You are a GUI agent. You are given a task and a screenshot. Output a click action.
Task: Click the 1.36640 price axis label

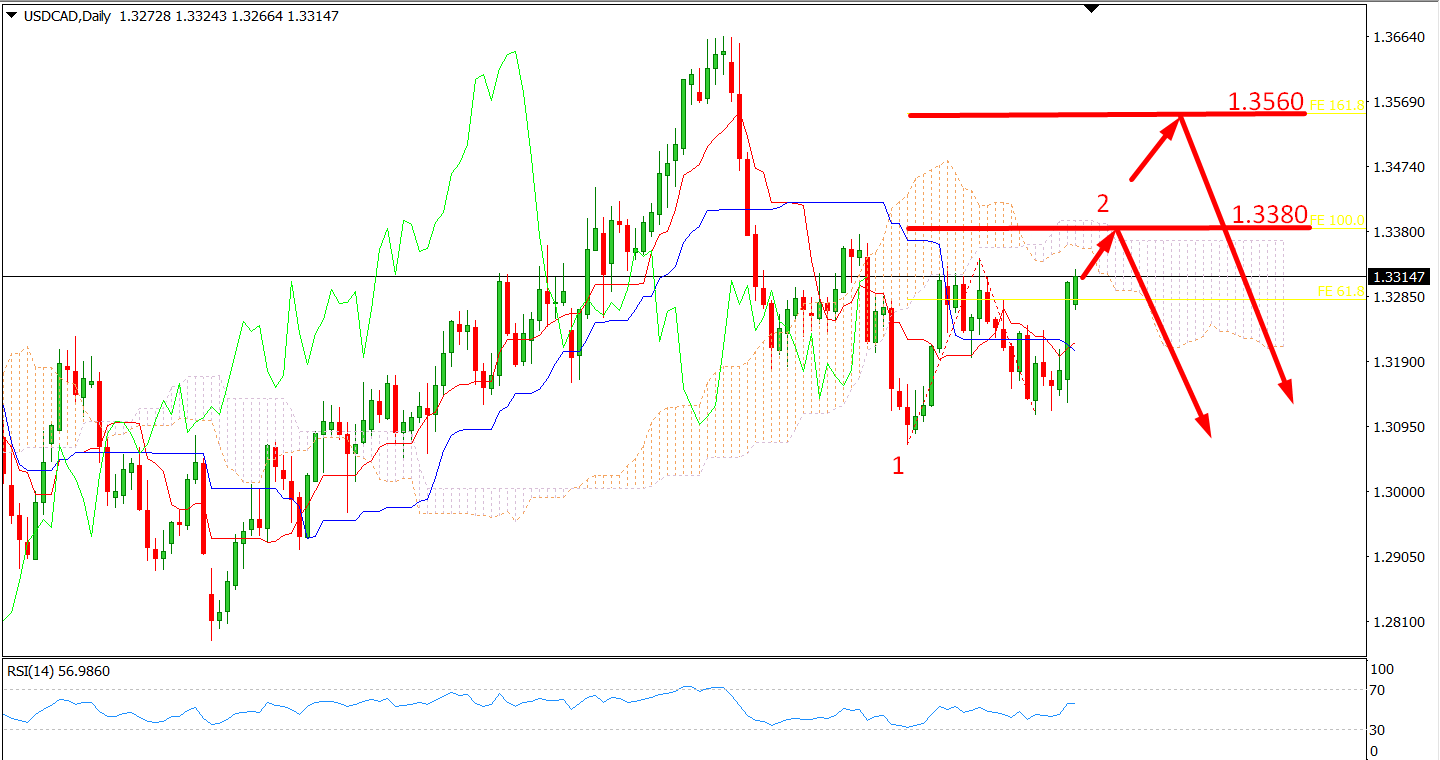pyautogui.click(x=1398, y=37)
